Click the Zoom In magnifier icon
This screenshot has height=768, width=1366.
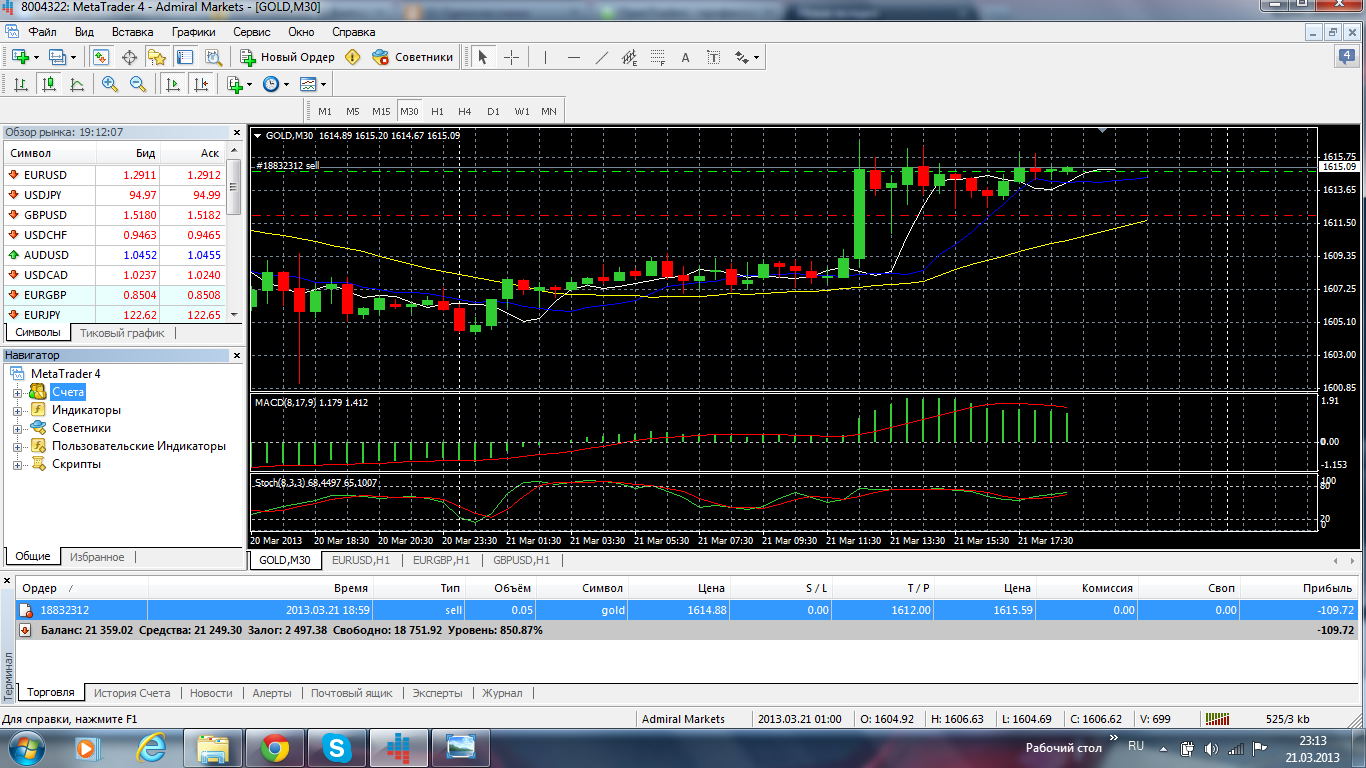110,85
